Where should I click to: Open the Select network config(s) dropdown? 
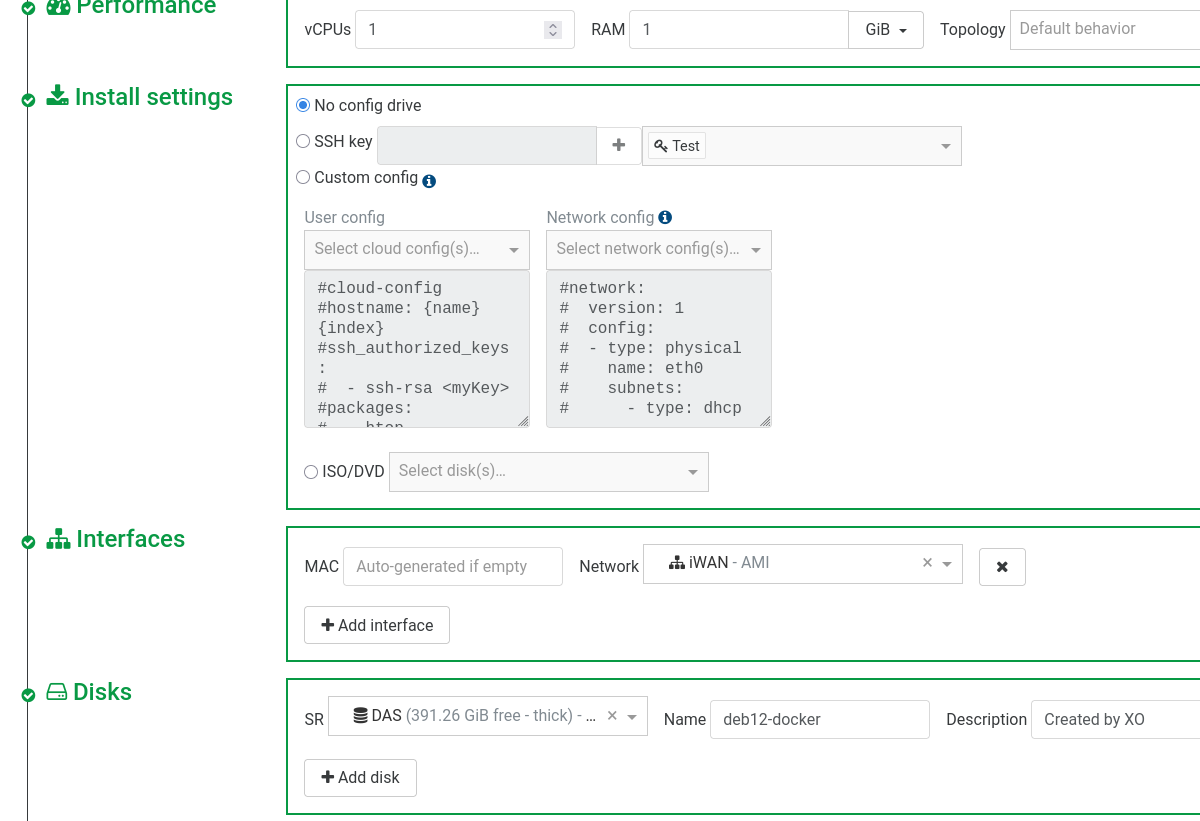pos(658,249)
